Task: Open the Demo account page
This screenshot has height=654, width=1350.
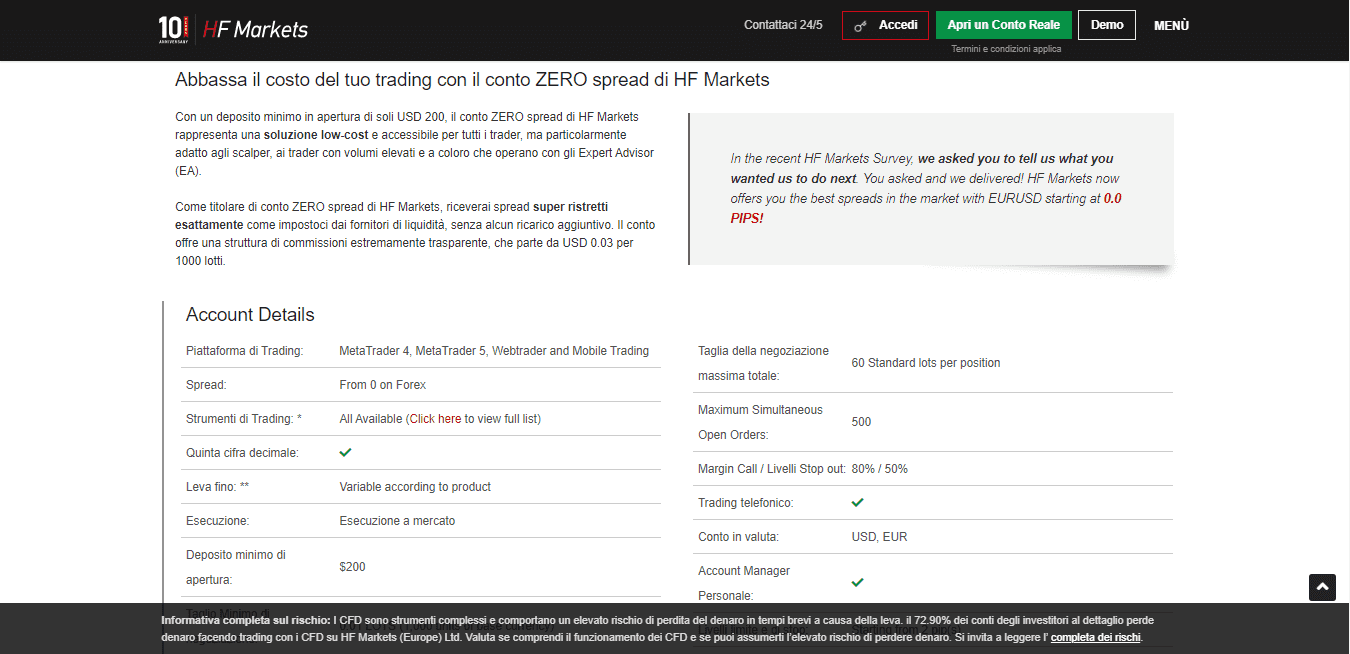Action: click(1107, 24)
